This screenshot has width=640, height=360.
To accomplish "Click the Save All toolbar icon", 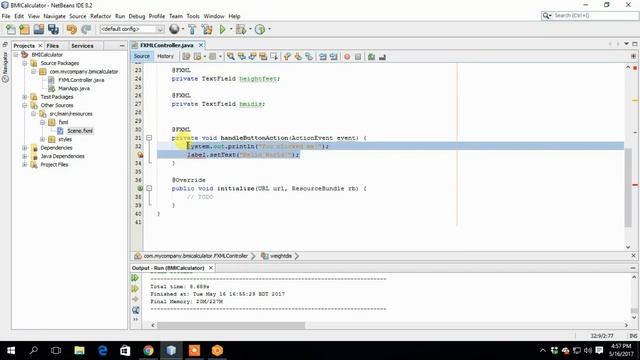I will pyautogui.click(x=53, y=29).
